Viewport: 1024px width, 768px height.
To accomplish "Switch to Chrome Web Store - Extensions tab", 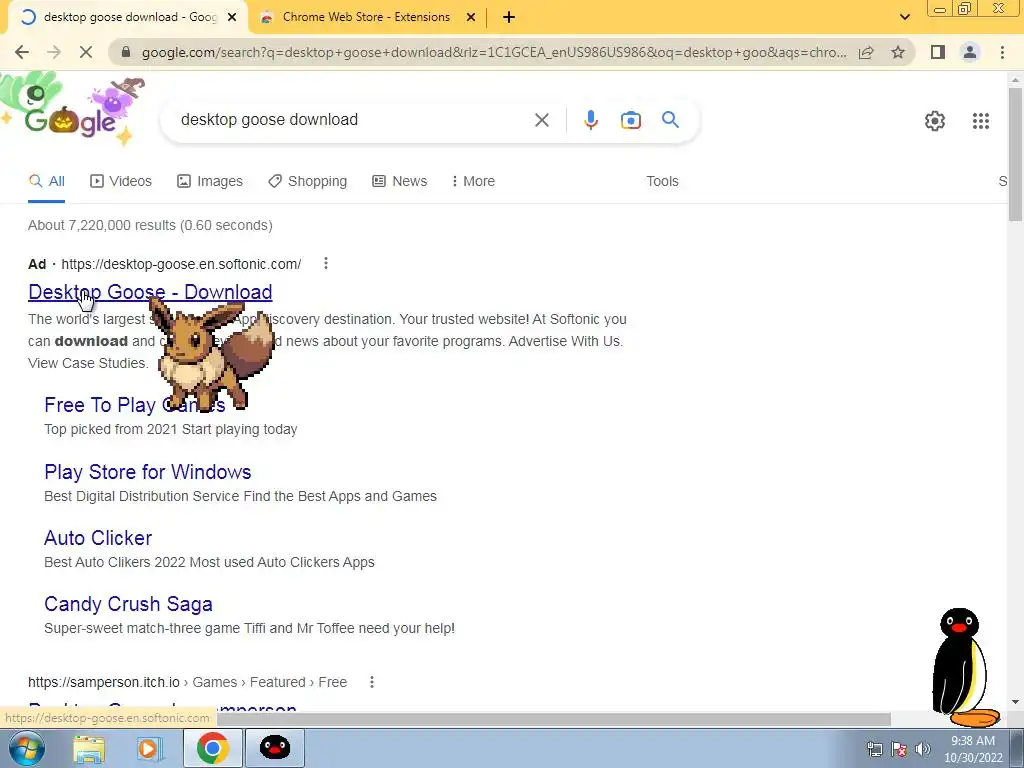I will pos(367,17).
